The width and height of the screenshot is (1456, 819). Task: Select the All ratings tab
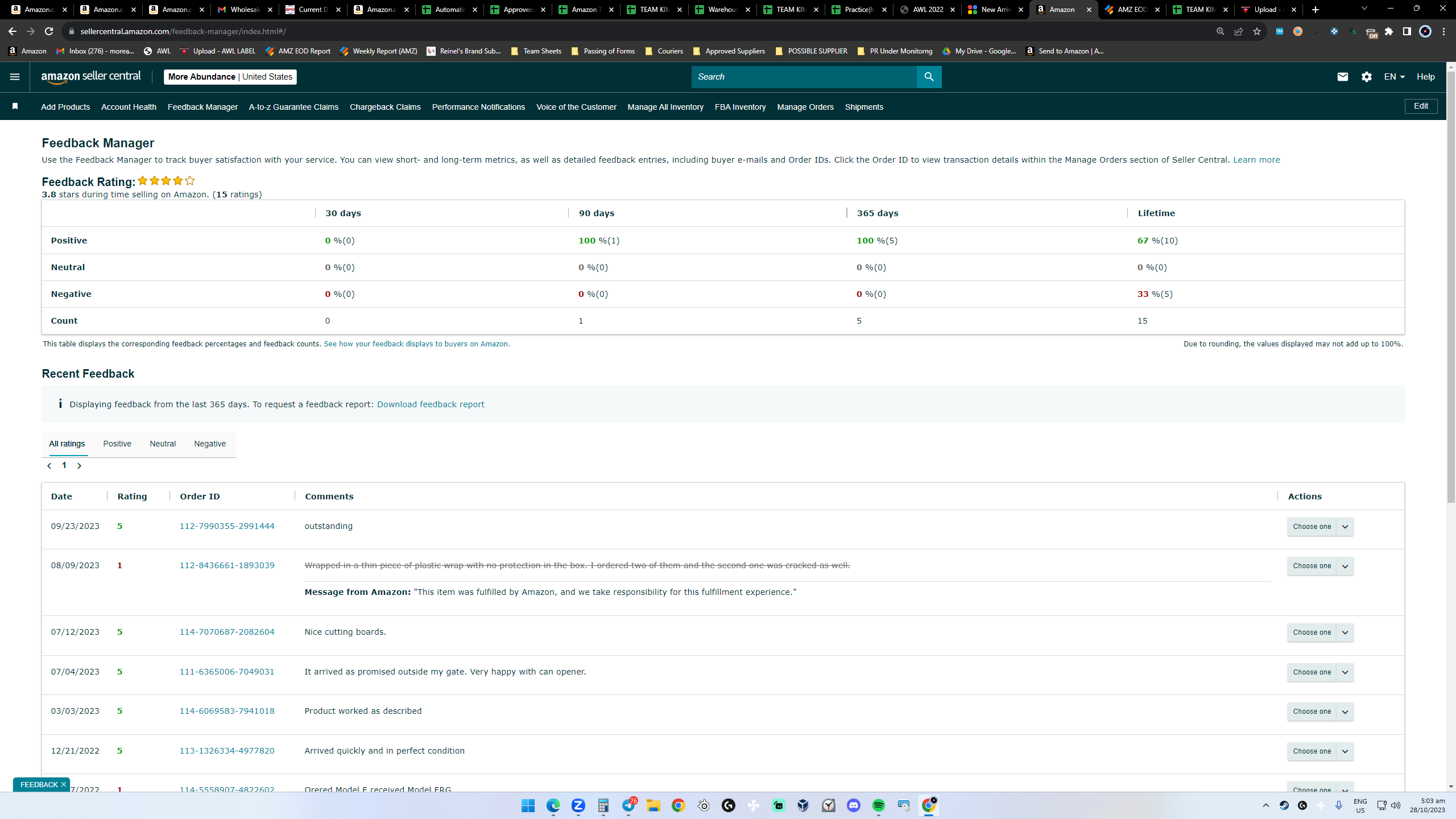pyautogui.click(x=67, y=444)
